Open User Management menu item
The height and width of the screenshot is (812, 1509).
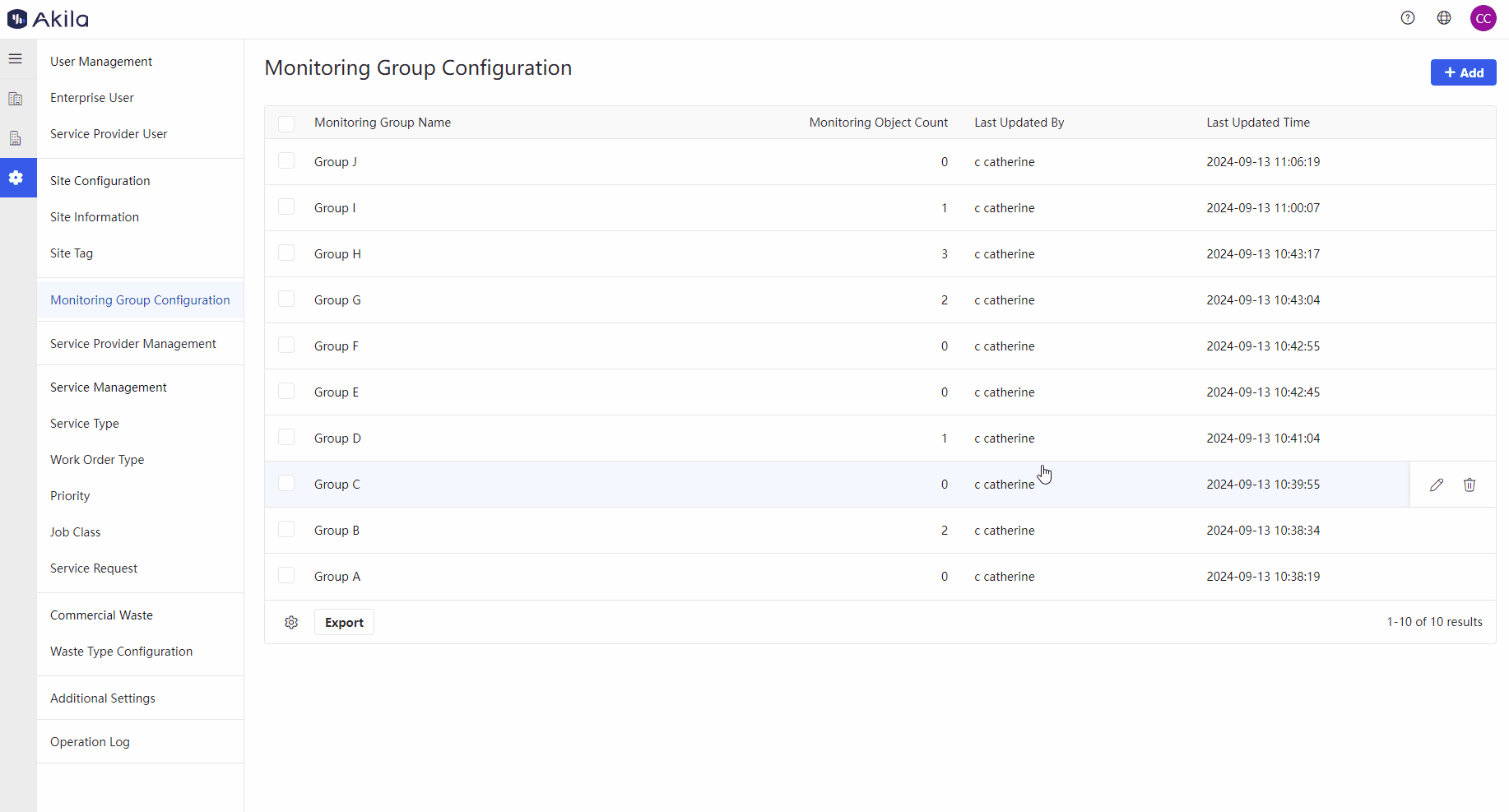coord(101,62)
